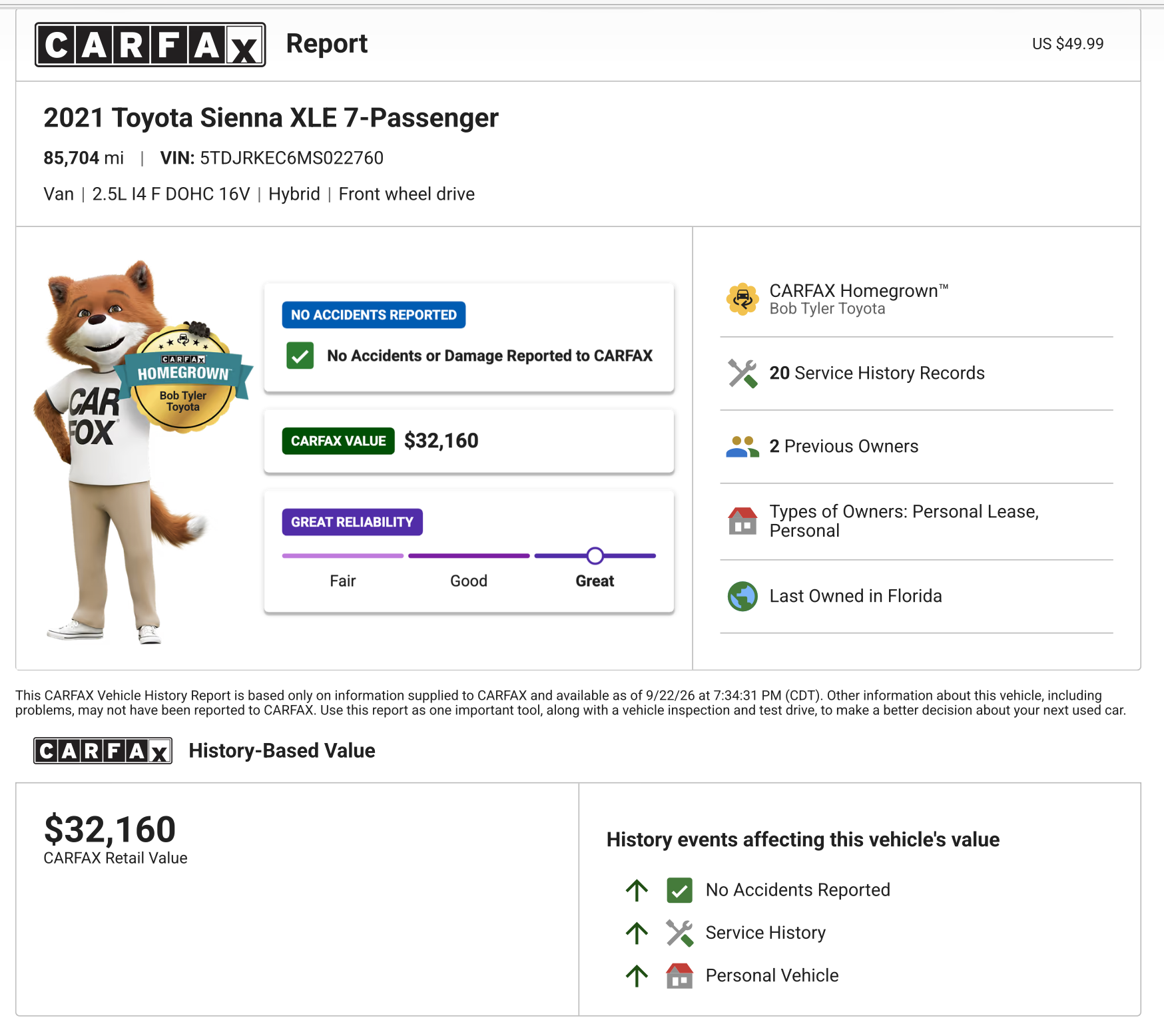Click the US $49.99 price
1164x1036 pixels.
pyautogui.click(x=1068, y=44)
